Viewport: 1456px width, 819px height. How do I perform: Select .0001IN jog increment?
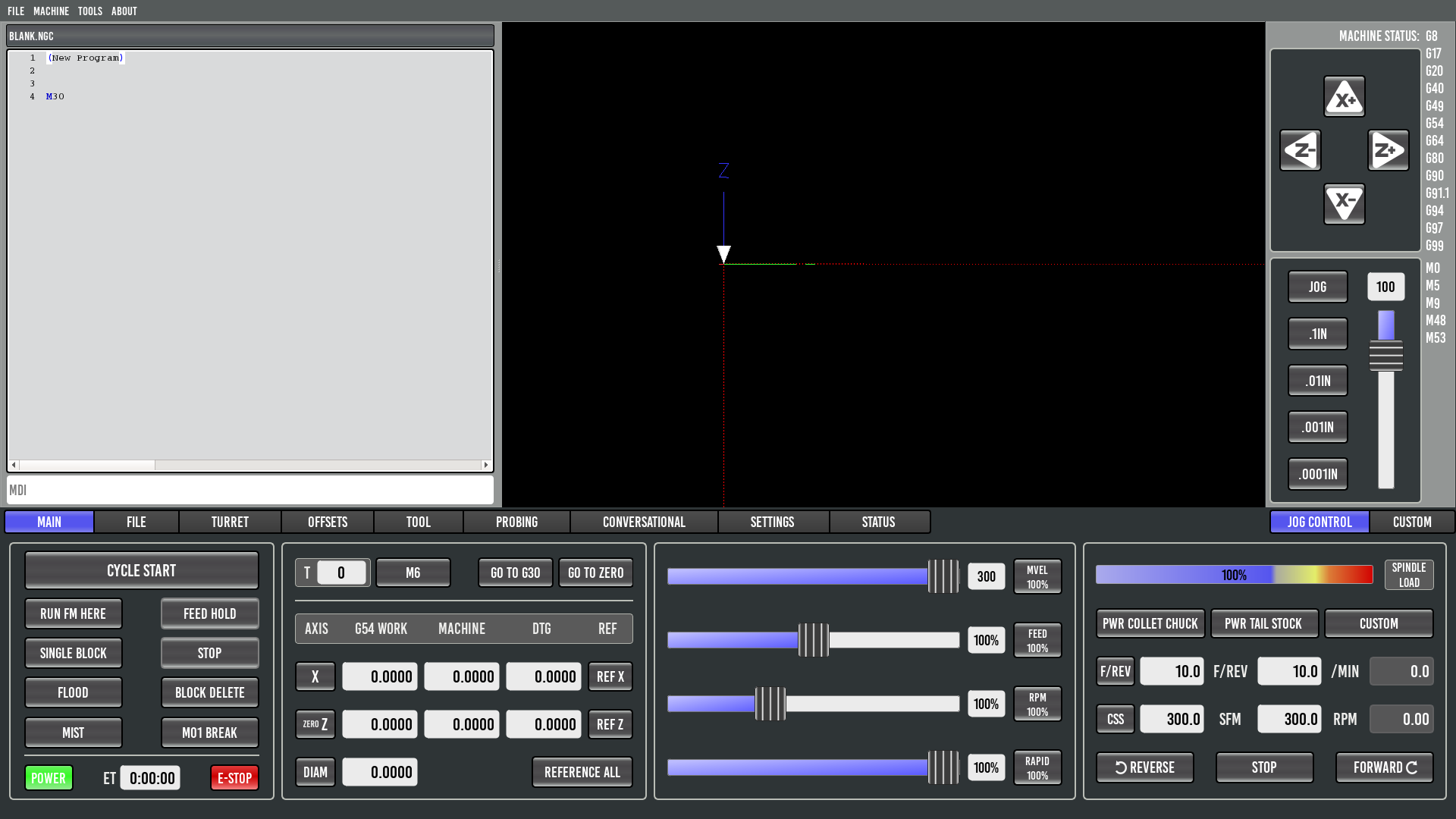pos(1318,474)
